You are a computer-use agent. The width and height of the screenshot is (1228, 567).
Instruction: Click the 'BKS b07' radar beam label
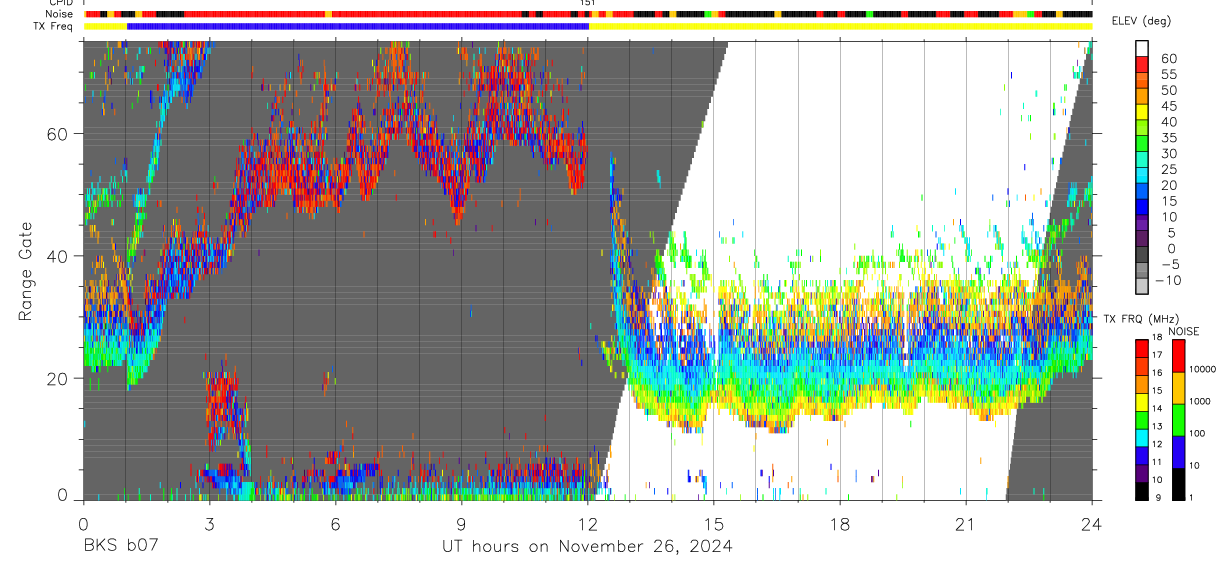(120, 546)
